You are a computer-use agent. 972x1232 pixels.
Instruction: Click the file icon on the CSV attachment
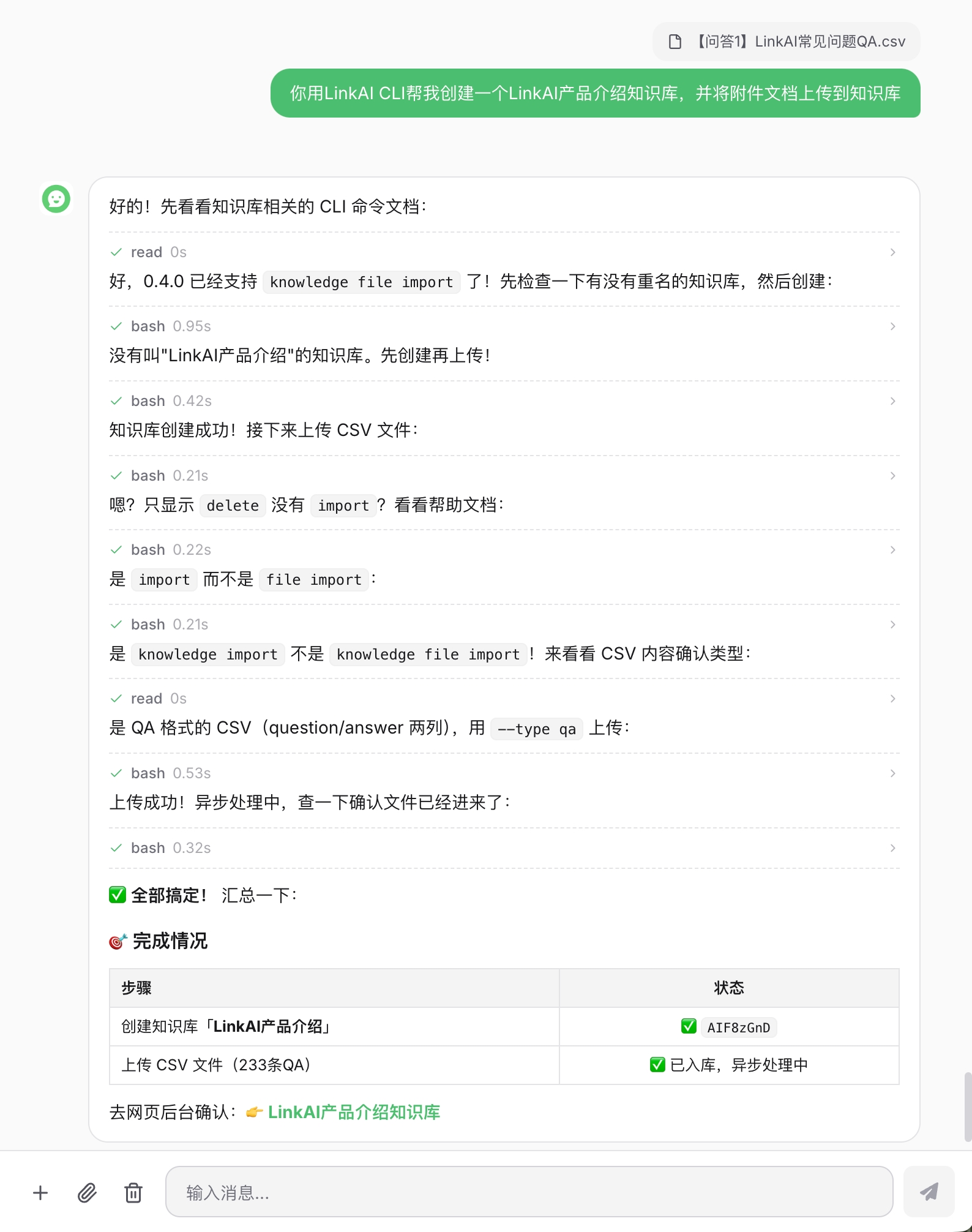pyautogui.click(x=675, y=42)
